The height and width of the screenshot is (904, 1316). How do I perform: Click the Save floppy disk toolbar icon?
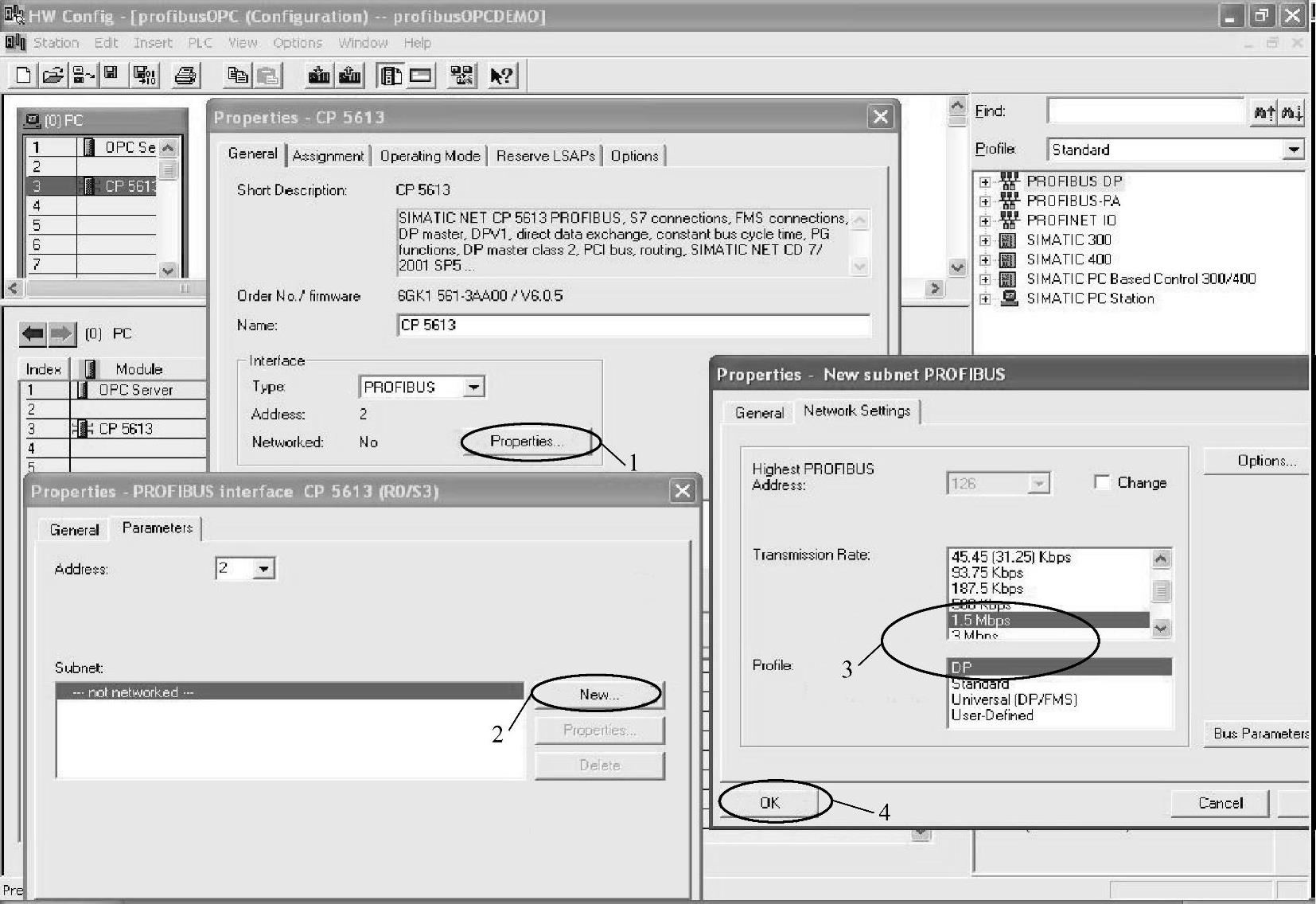(111, 74)
